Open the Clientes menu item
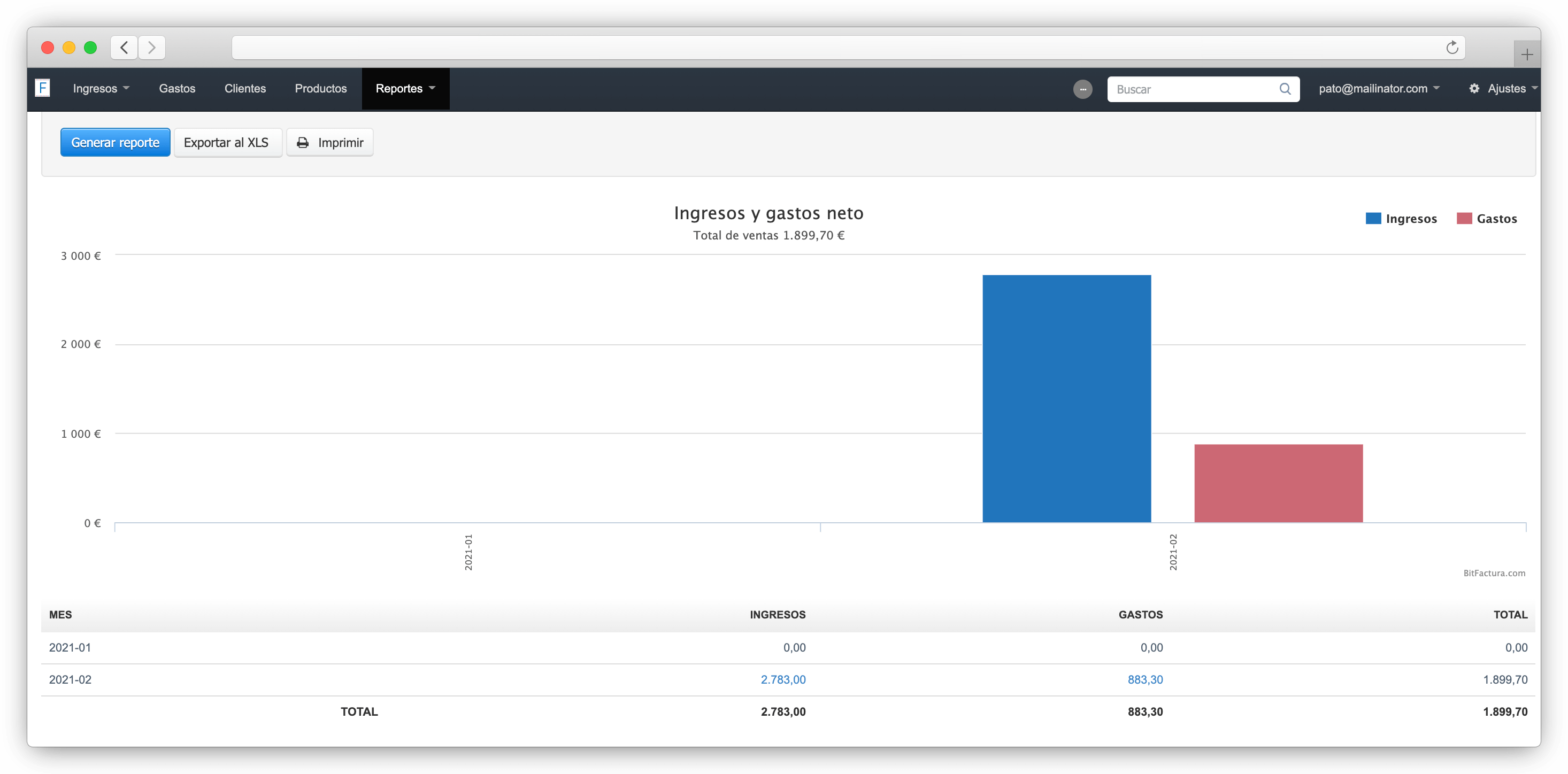1568x774 pixels. (245, 89)
